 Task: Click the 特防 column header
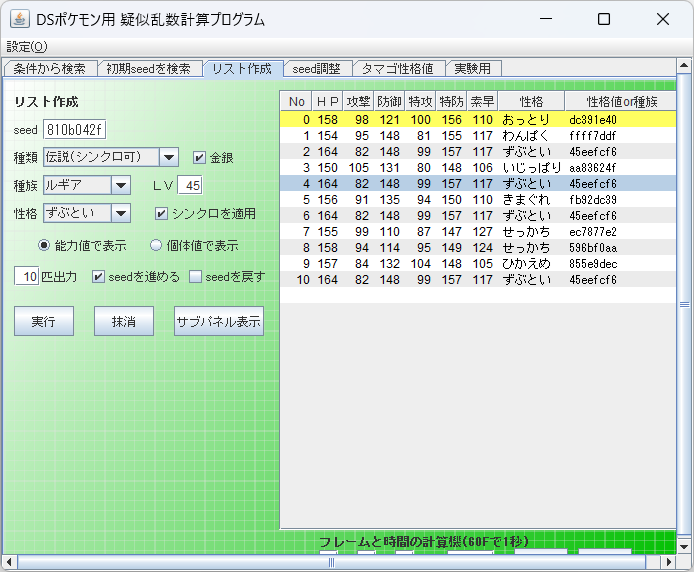pyautogui.click(x=451, y=102)
